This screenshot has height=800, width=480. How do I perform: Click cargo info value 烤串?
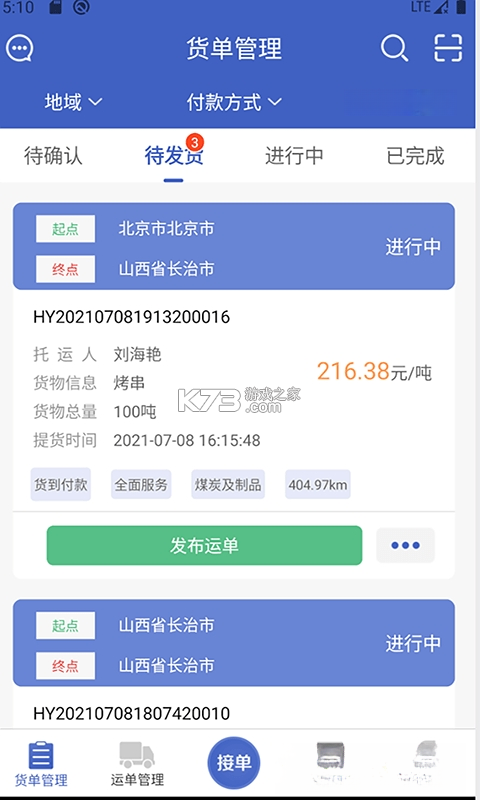129,383
